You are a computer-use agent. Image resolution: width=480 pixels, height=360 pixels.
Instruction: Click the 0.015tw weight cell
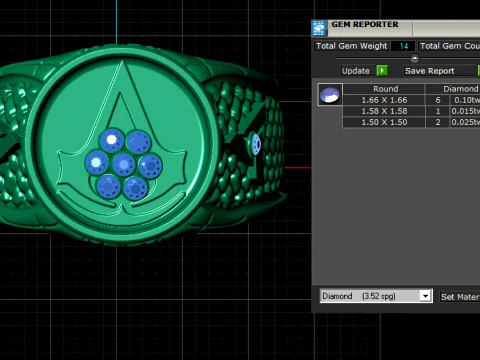[465, 111]
